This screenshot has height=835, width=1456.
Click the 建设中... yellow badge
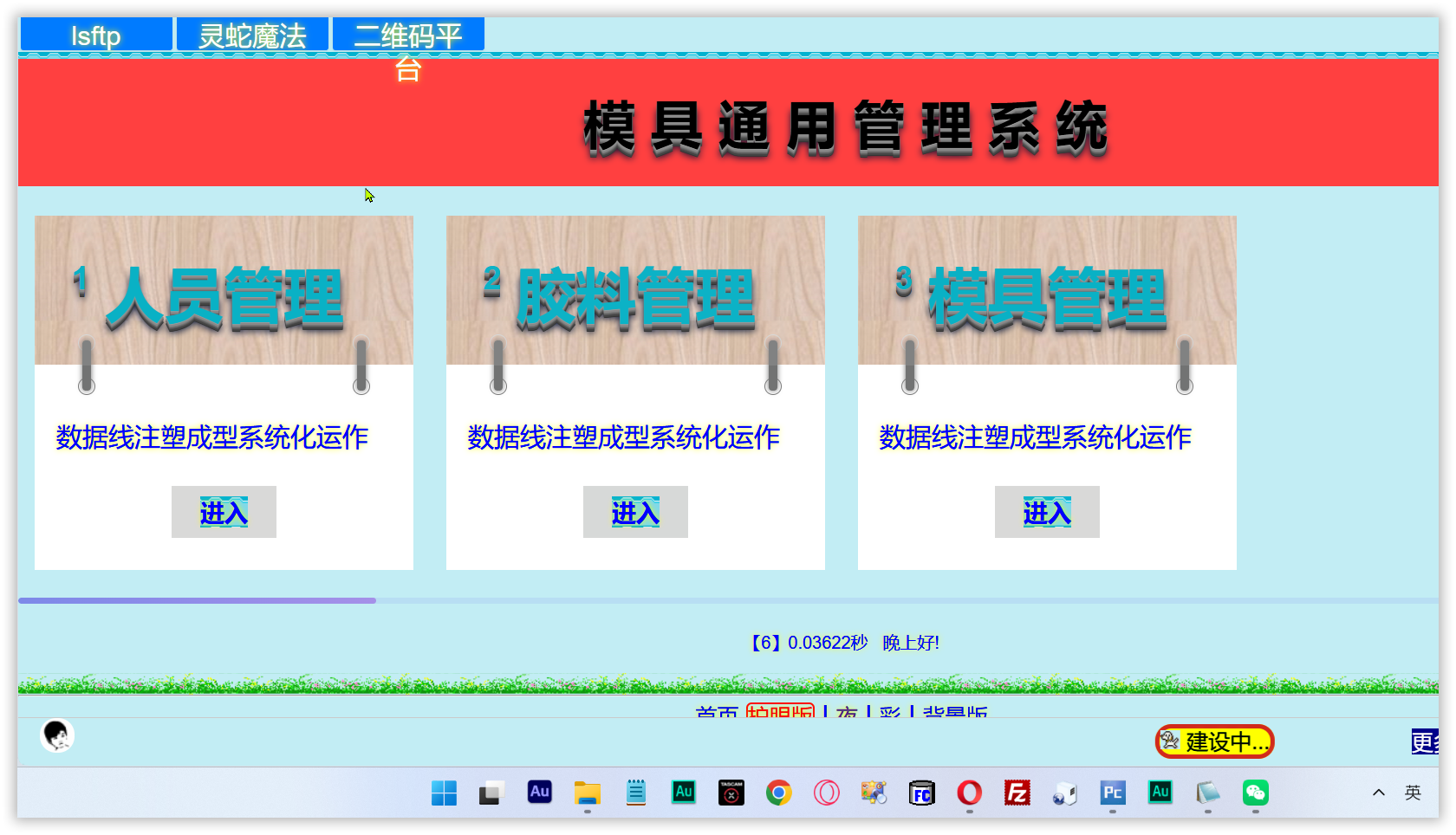(x=1214, y=741)
